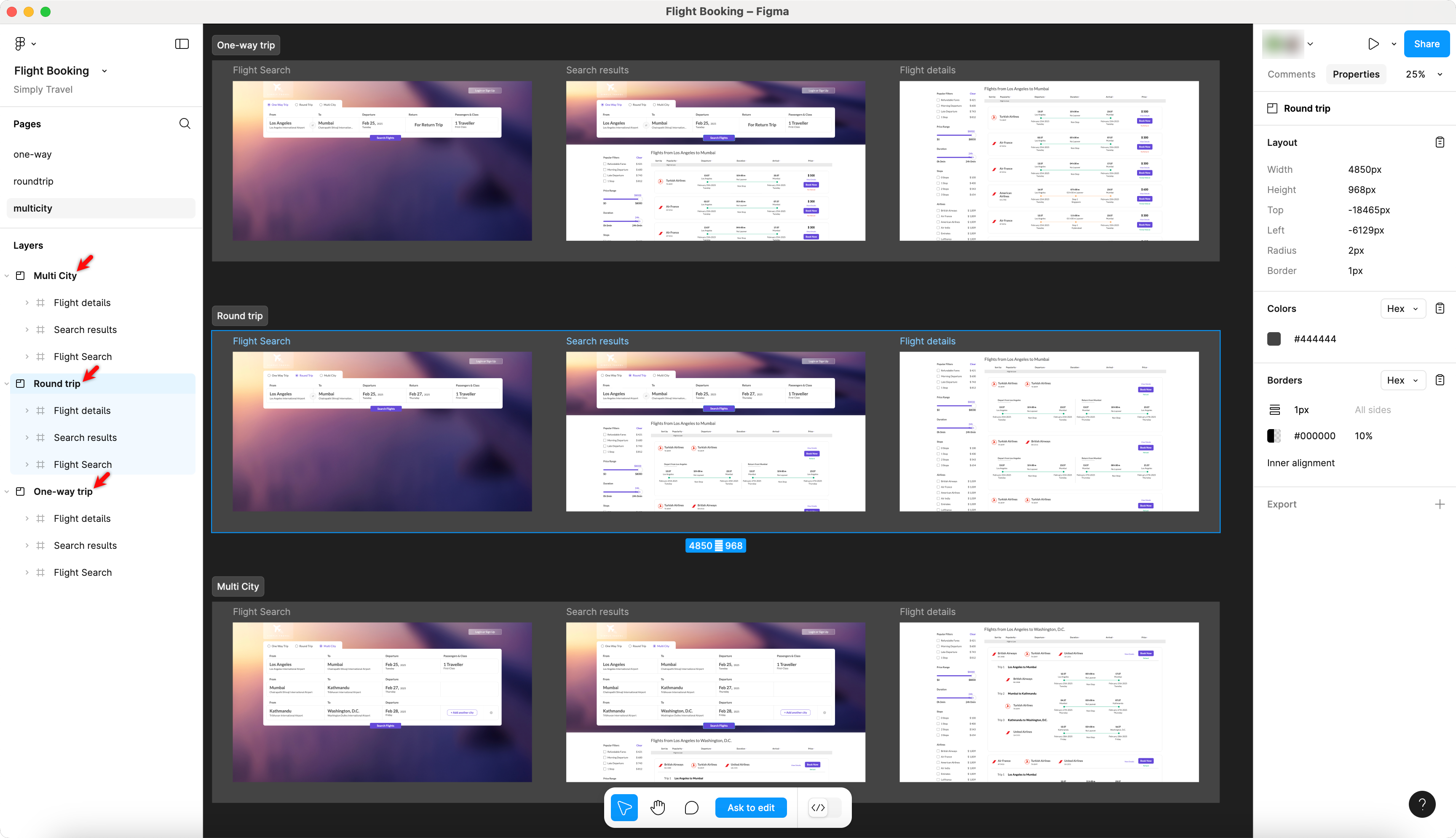The height and width of the screenshot is (838, 1456).
Task: Open the roundtrip page
Action: tap(33, 181)
